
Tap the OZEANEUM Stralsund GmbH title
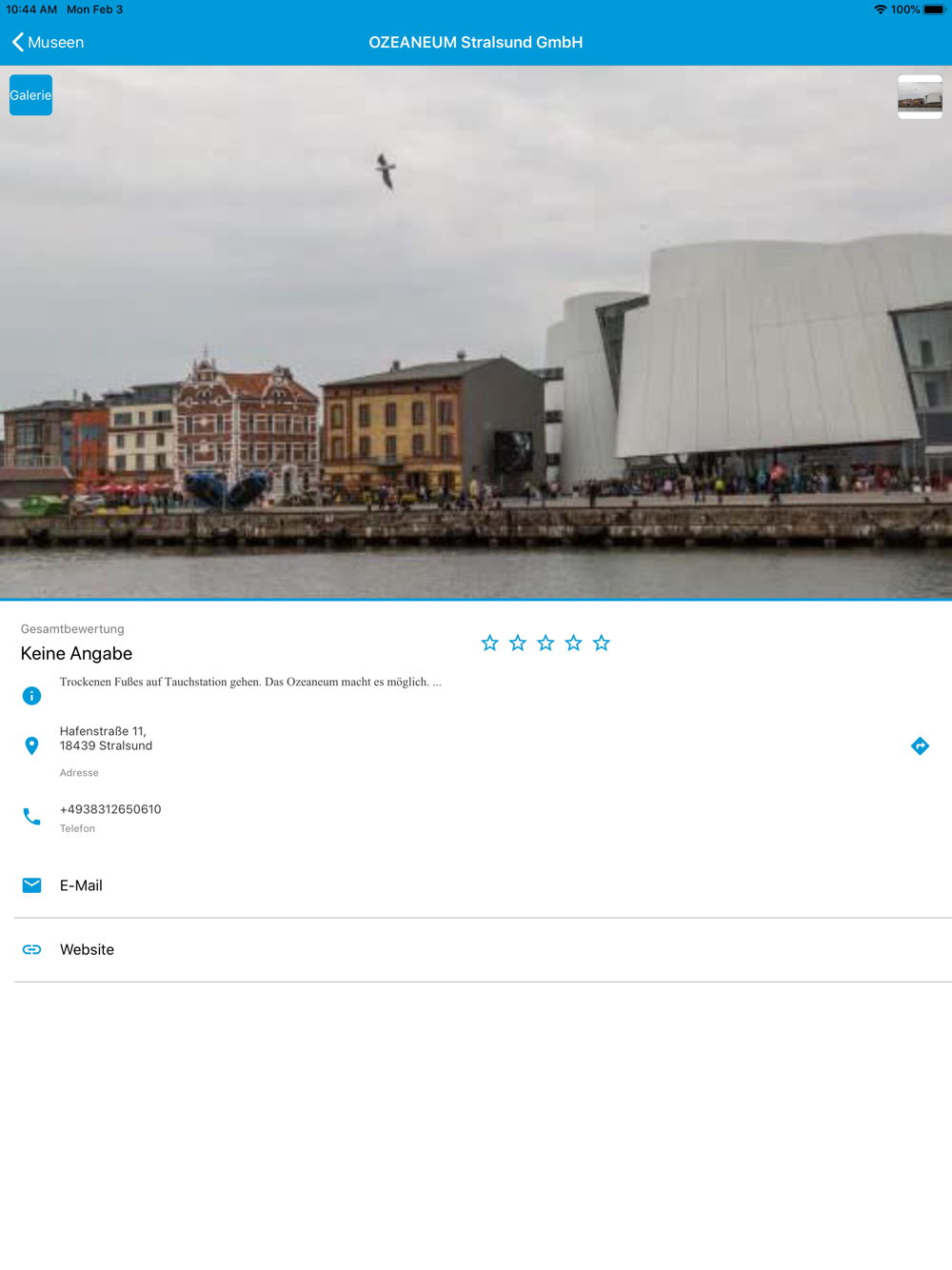click(476, 42)
